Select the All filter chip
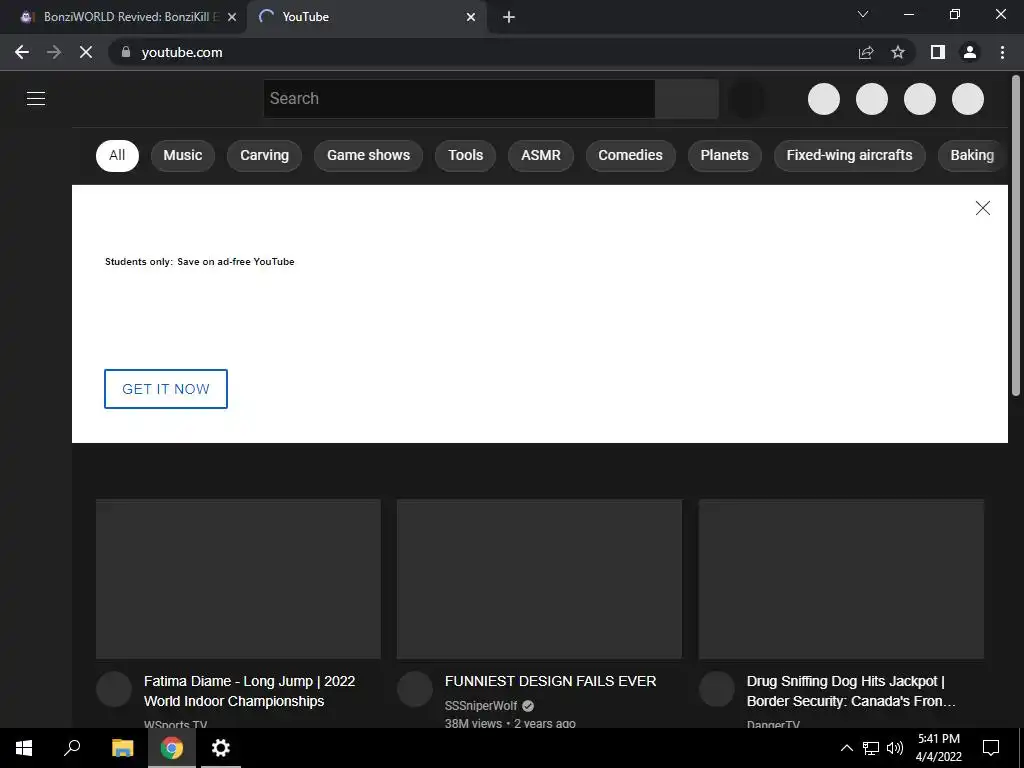Viewport: 1024px width, 768px height. click(x=118, y=155)
